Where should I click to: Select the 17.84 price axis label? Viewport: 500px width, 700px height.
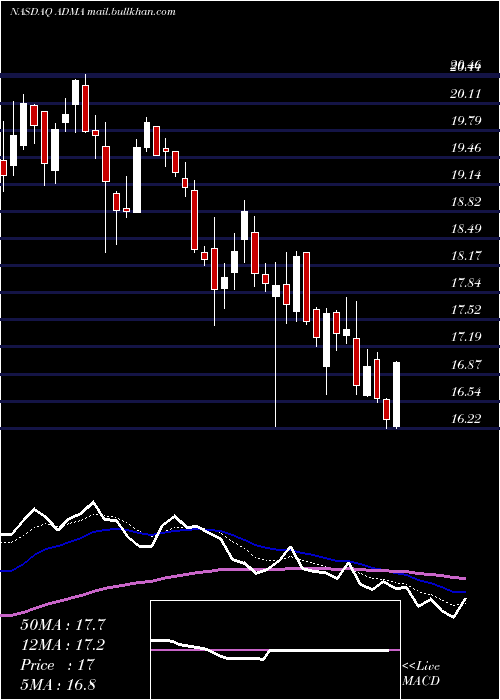pos(466,283)
